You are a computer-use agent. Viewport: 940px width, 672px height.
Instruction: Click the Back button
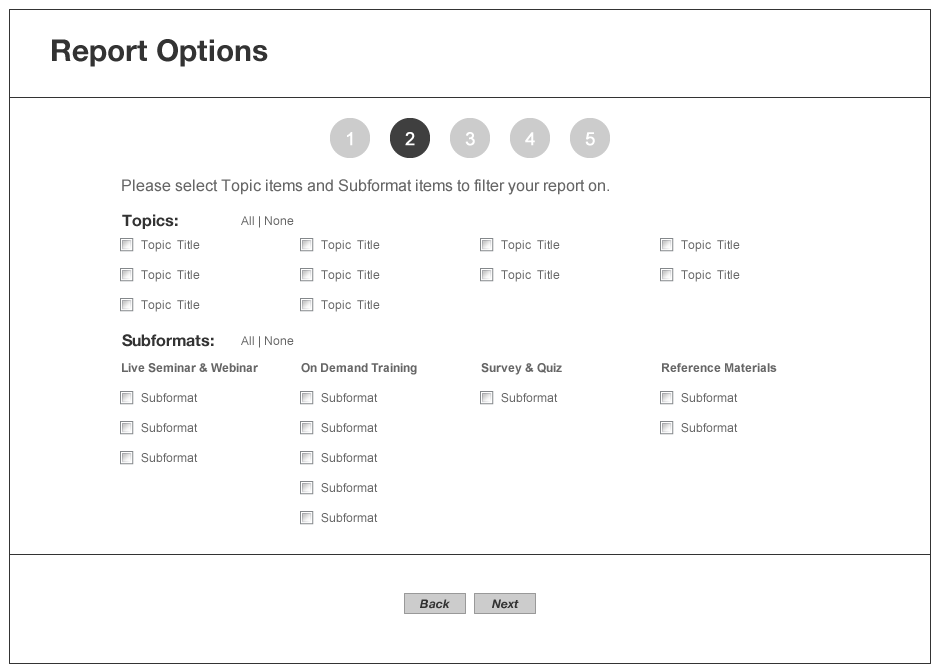(435, 604)
